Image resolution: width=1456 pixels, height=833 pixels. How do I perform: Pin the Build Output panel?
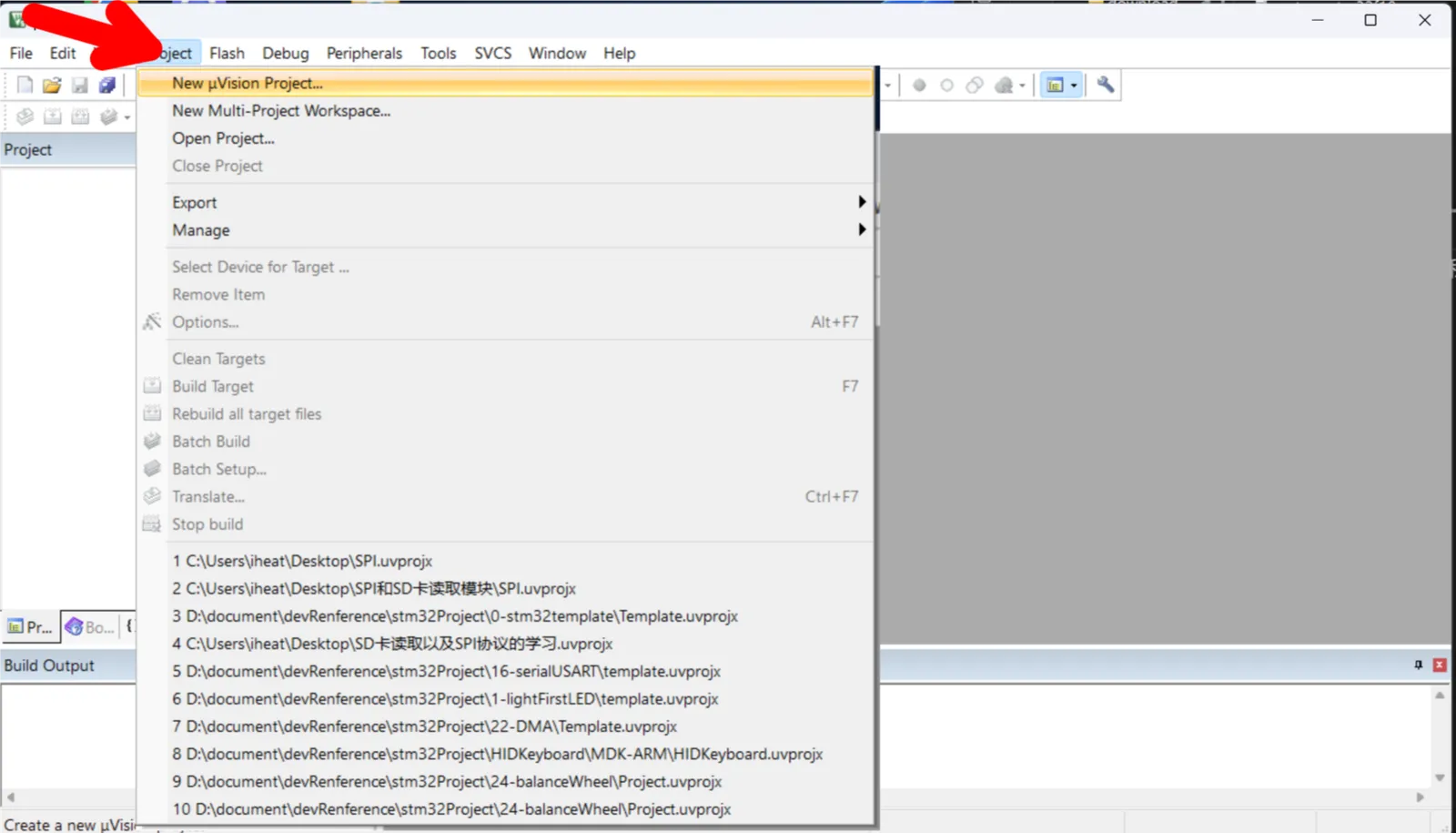point(1418,665)
